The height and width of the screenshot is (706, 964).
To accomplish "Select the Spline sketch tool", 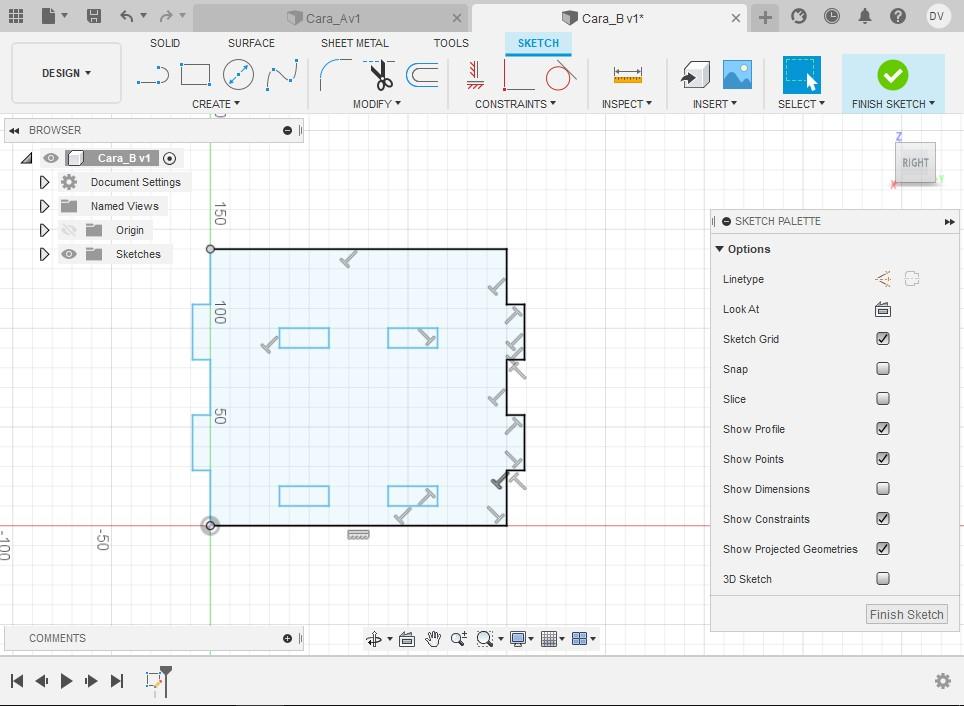I will (282, 75).
